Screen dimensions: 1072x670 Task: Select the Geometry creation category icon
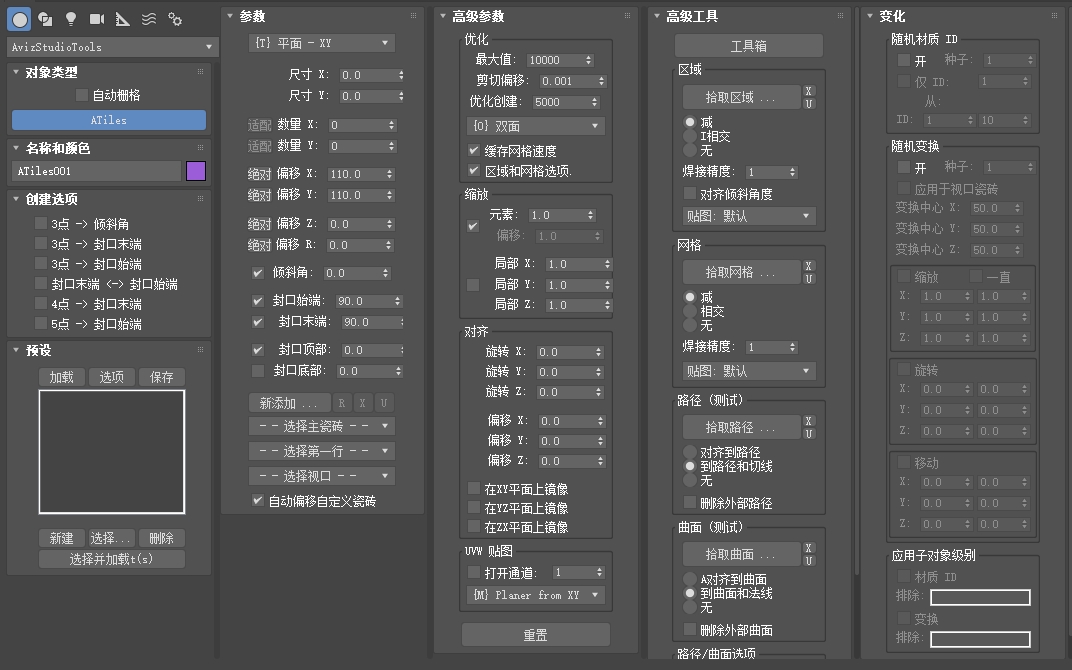(19, 19)
